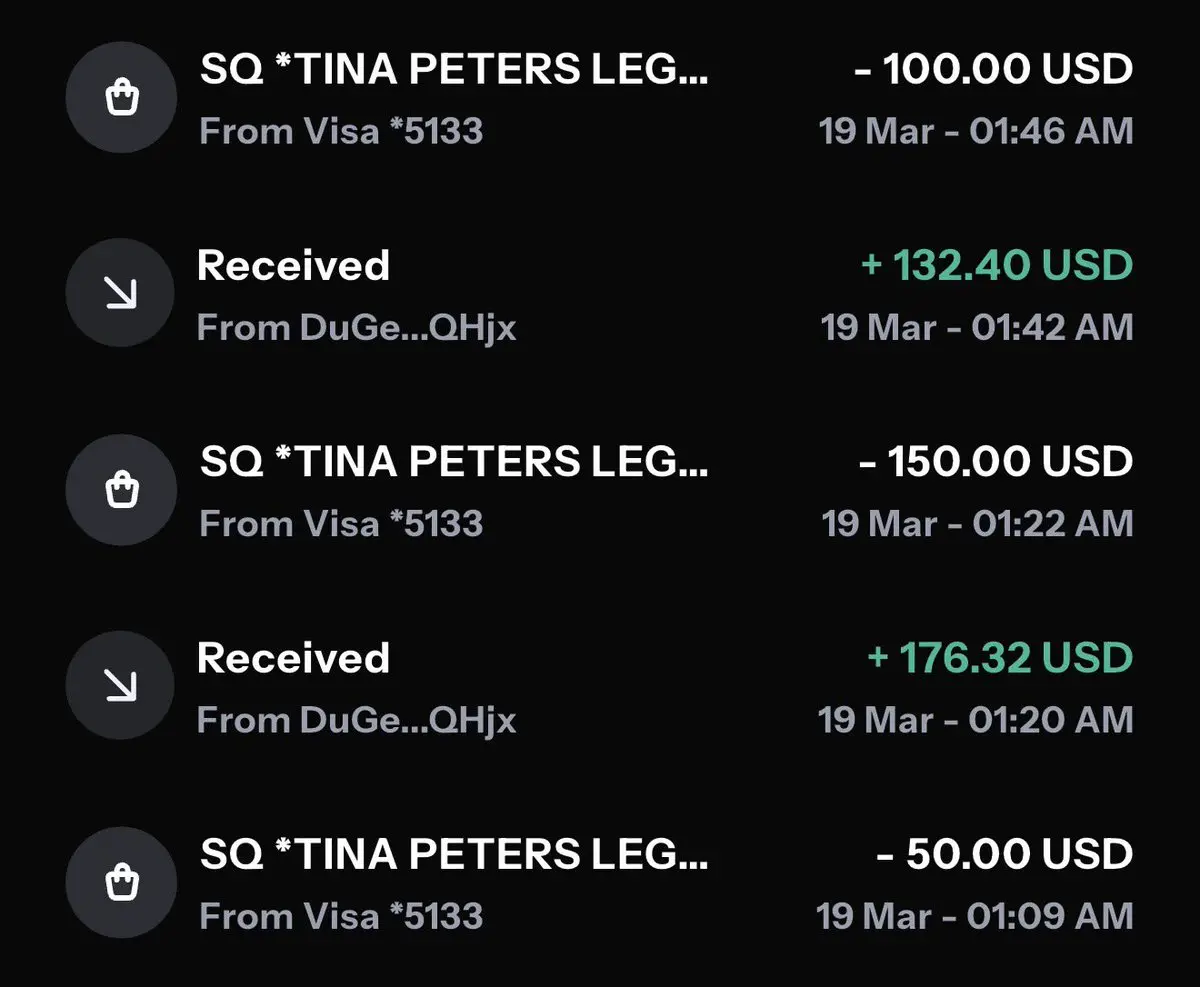
Task: Tap received arrow icon for 176.32 USD
Action: click(x=121, y=685)
